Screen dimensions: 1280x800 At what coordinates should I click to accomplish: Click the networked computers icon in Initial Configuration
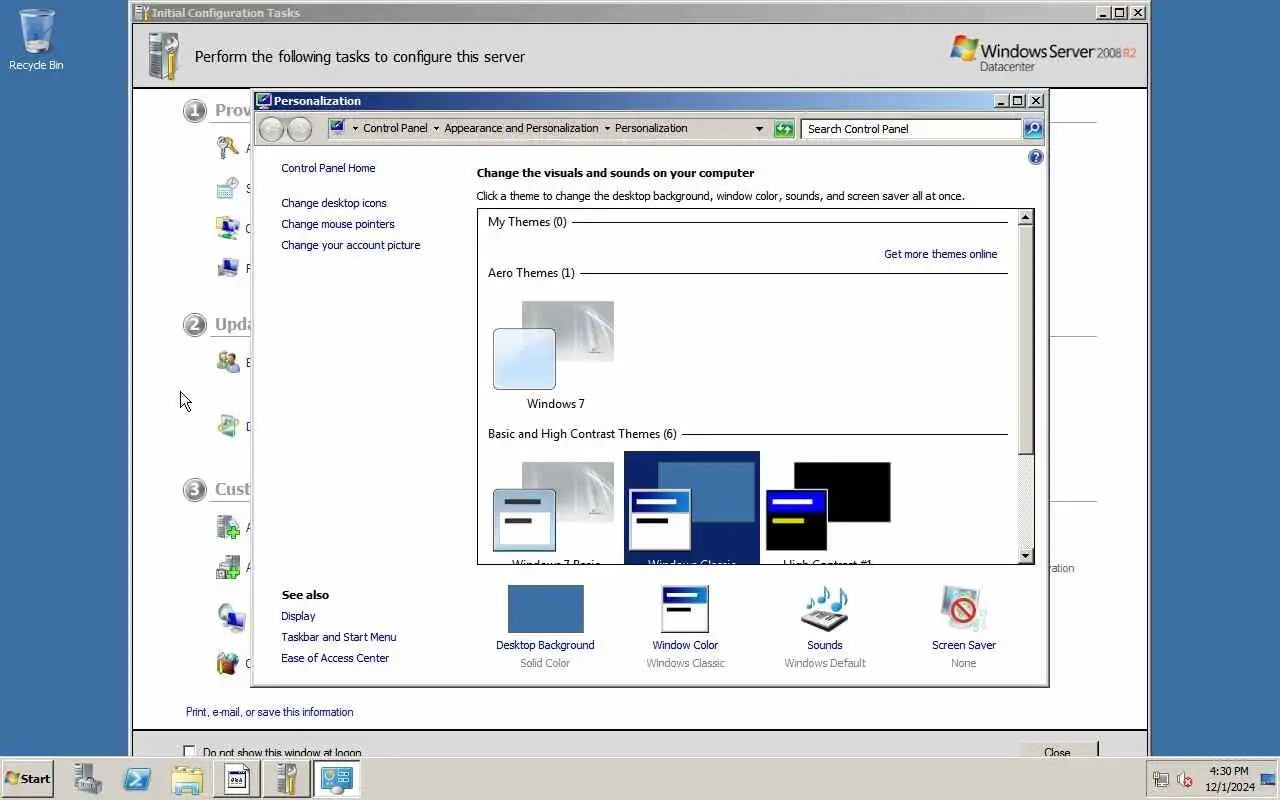coord(228,228)
